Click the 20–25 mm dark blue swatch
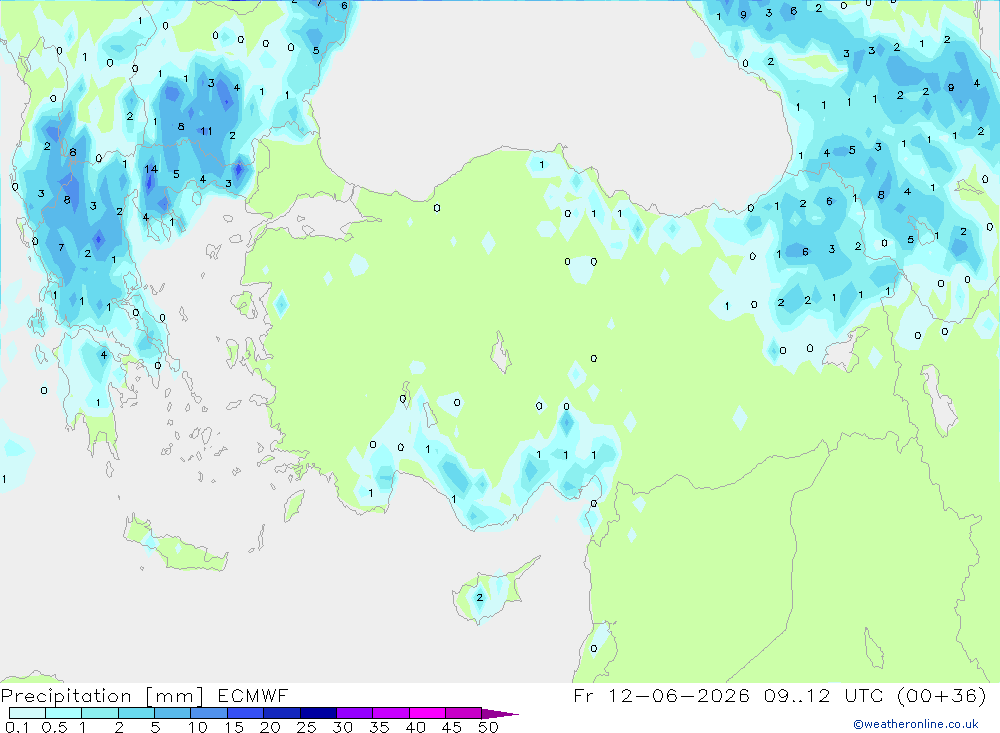Viewport: 1000px width, 733px height. point(281,713)
